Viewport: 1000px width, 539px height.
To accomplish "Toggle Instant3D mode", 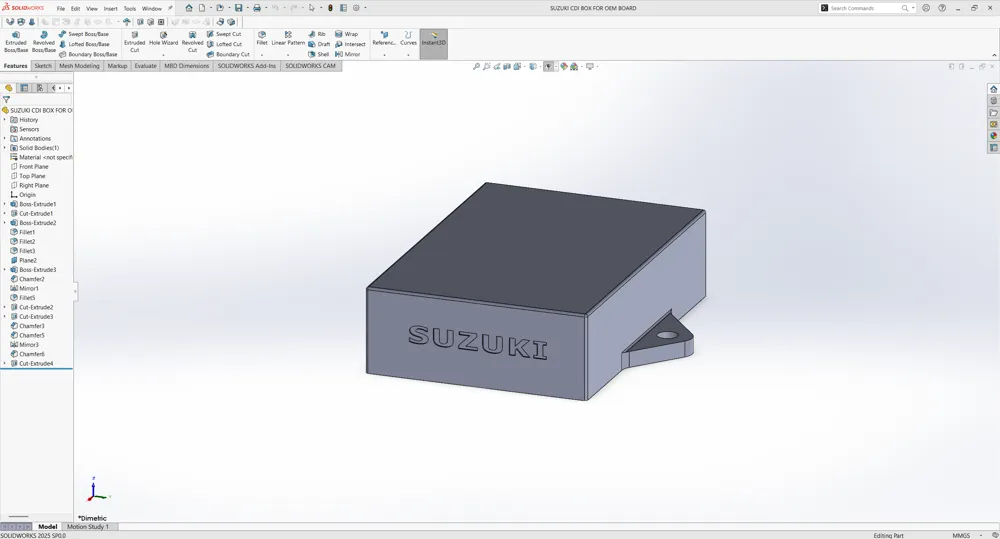I will click(x=434, y=43).
